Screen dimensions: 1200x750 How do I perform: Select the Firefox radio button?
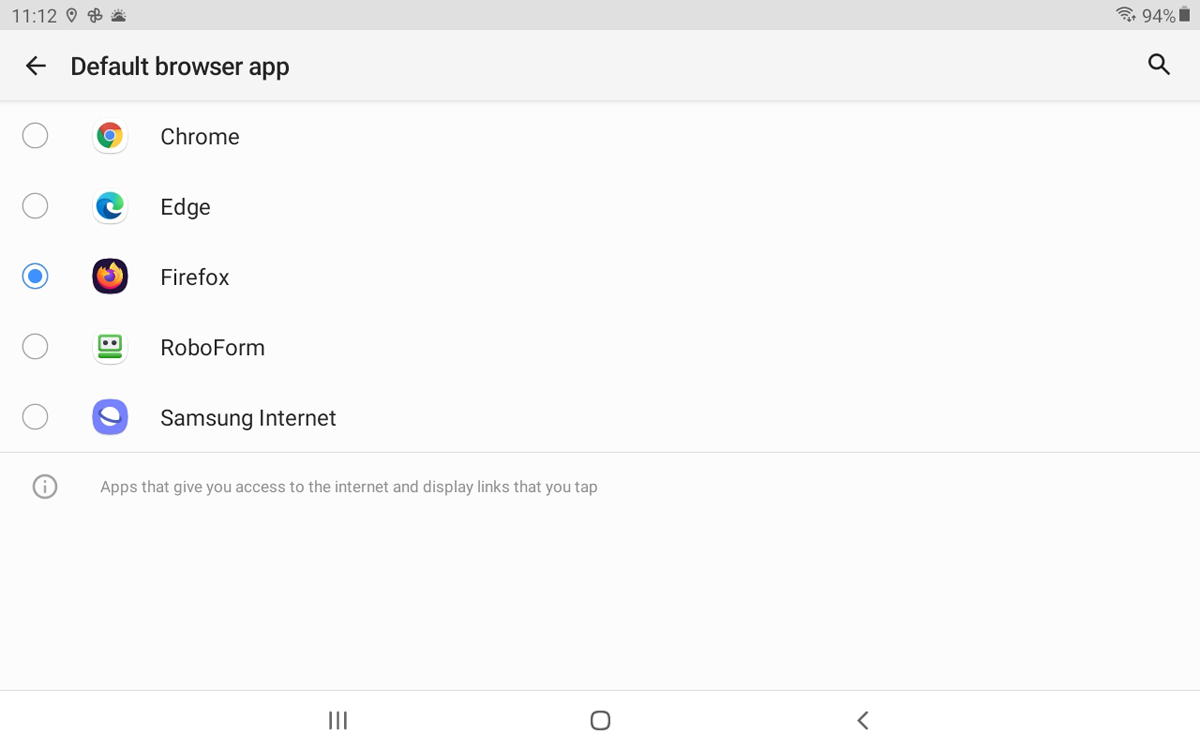click(x=35, y=276)
